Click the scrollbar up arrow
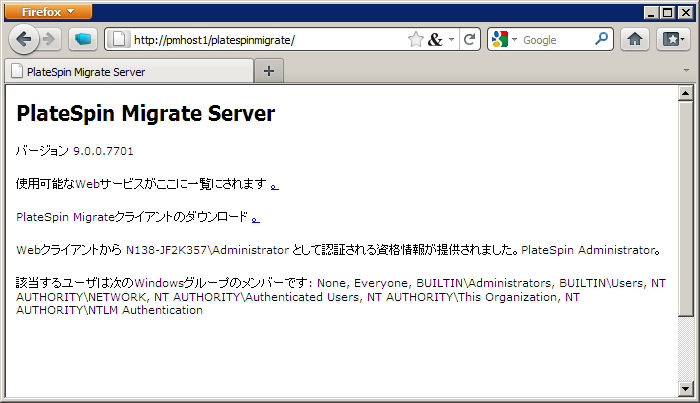The width and height of the screenshot is (700, 403). click(x=685, y=93)
